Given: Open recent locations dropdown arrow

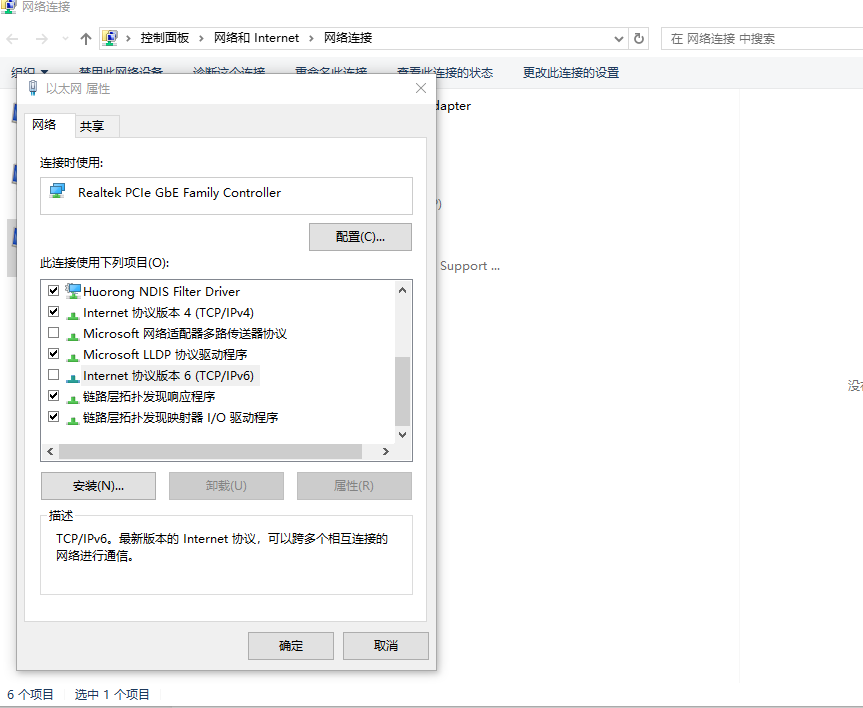Looking at the screenshot, I should (65, 39).
